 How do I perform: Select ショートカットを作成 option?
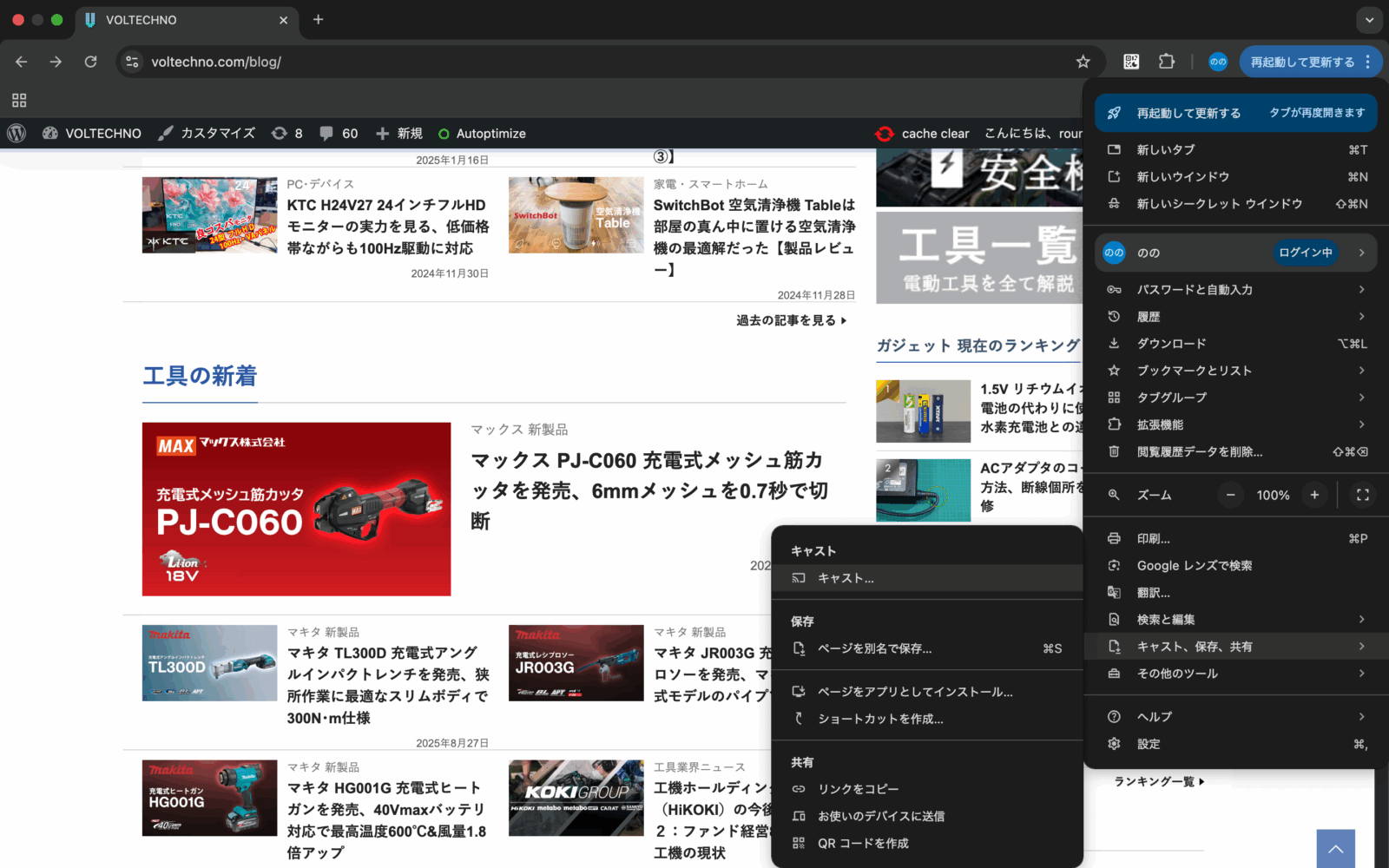927,719
